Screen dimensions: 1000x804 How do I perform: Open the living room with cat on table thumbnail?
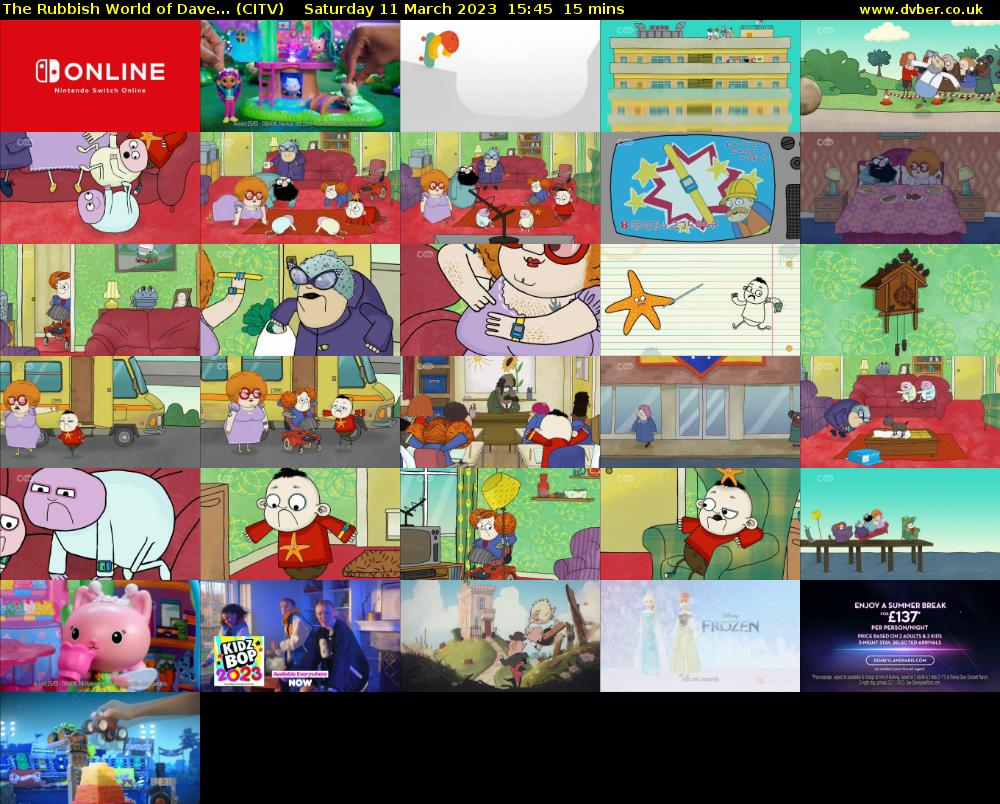(x=900, y=412)
